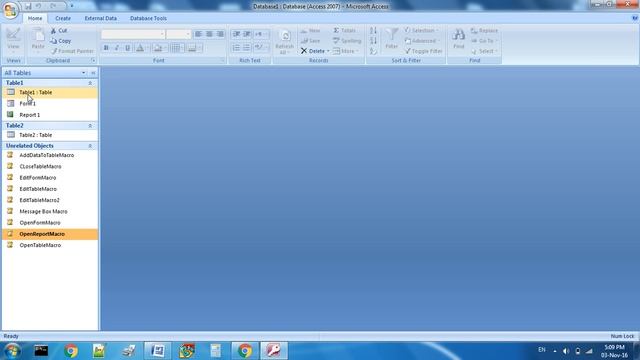This screenshot has width=640, height=360.
Task: Open the More dropdown in Records
Action: [346, 51]
